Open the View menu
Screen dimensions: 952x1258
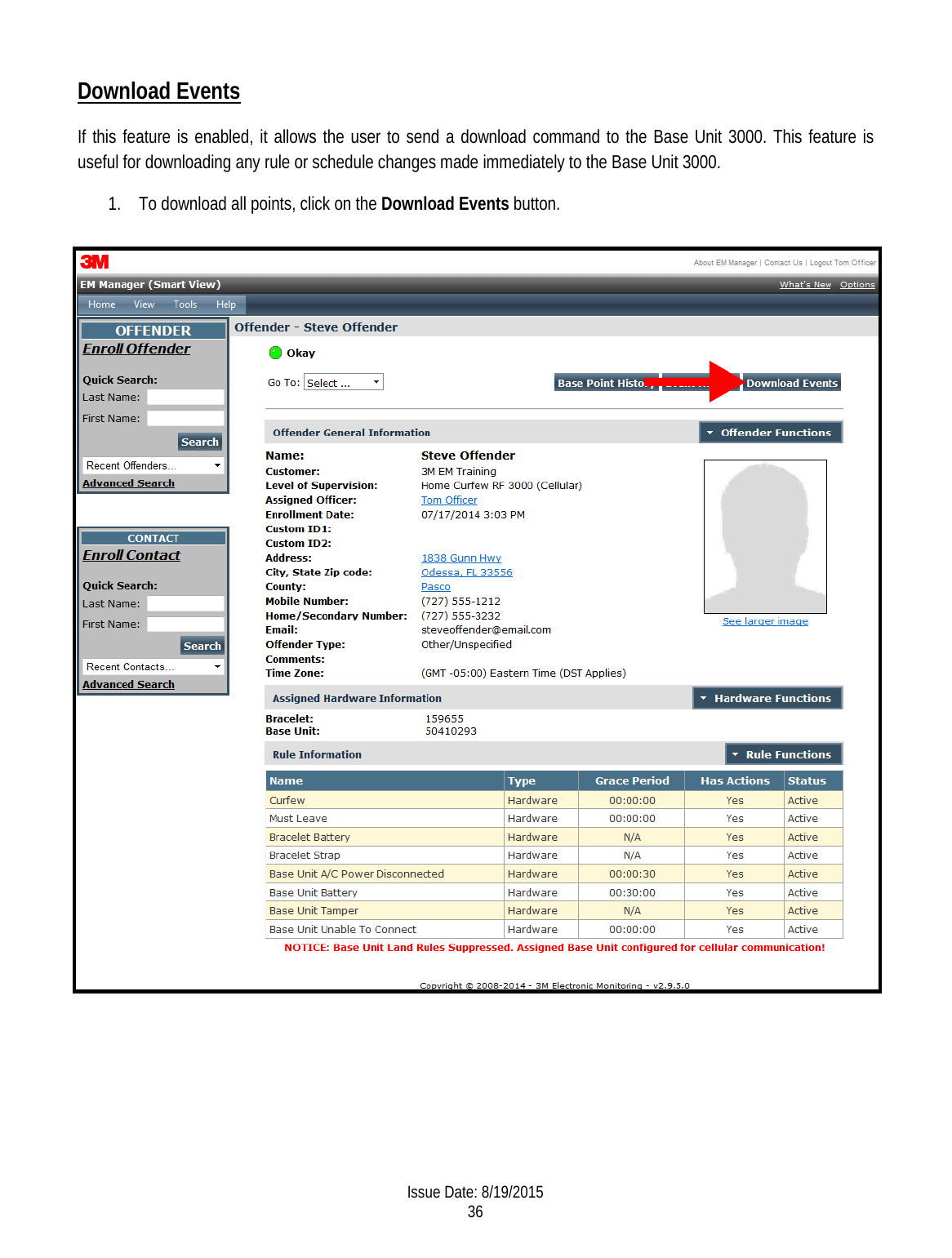click(x=144, y=304)
